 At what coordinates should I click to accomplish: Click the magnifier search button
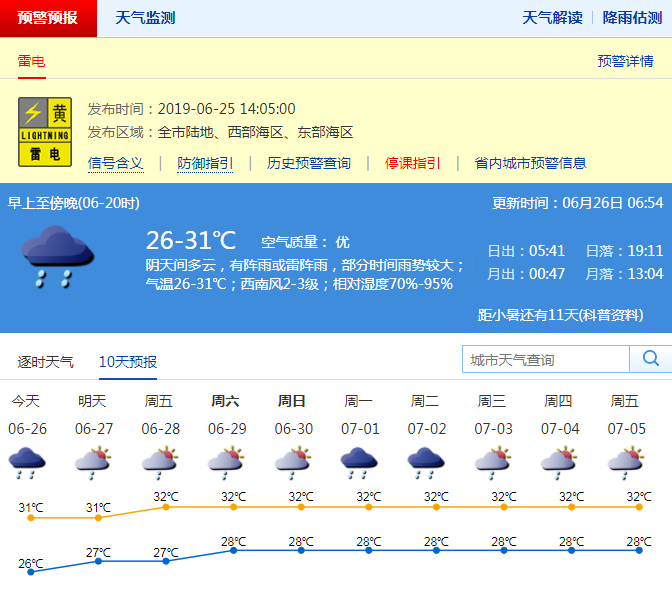[650, 359]
